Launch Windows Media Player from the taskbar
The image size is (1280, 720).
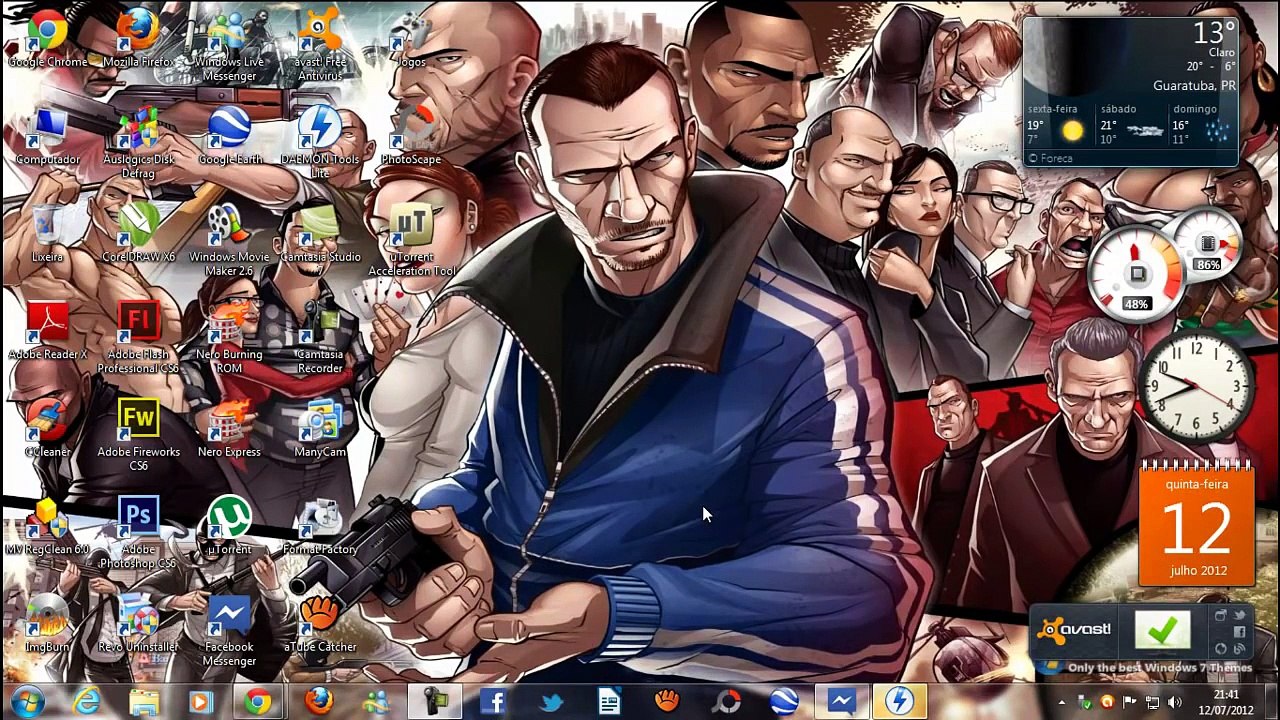pos(200,702)
